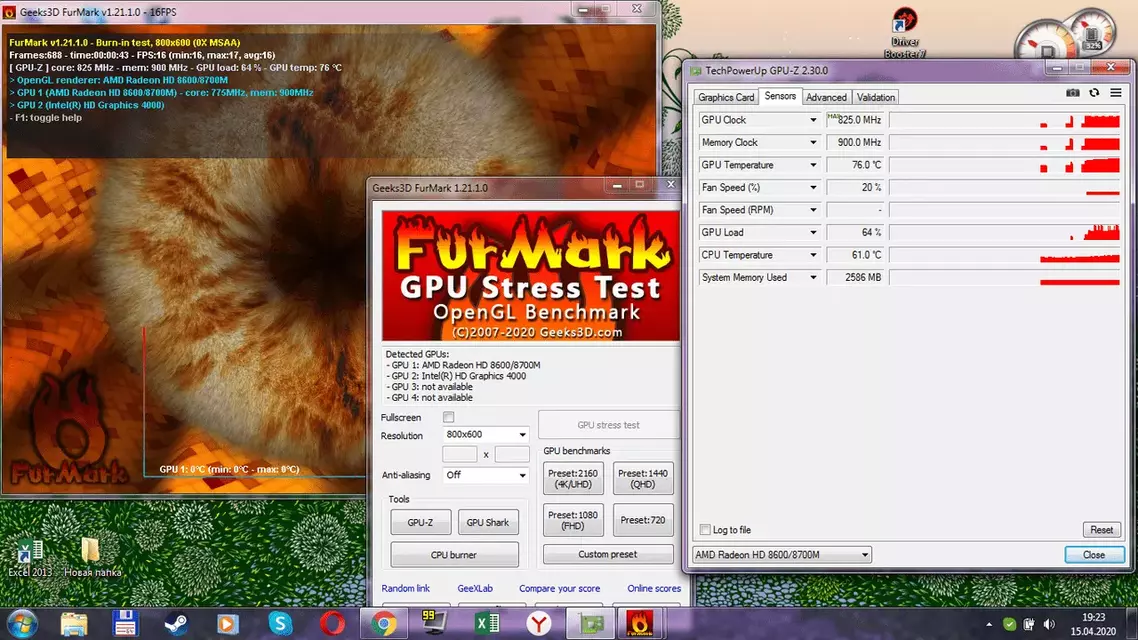Click the FurMark GPU Stress Test banner
This screenshot has height=640, width=1138.
tap(531, 276)
